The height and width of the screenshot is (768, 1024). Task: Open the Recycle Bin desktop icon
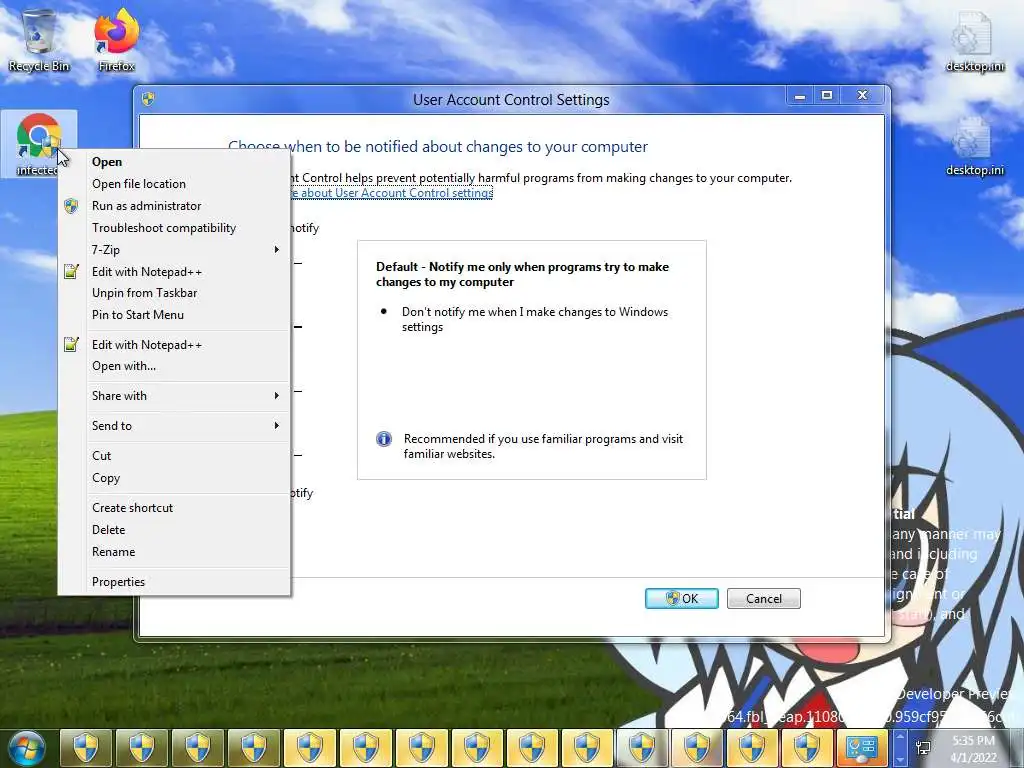pos(39,39)
